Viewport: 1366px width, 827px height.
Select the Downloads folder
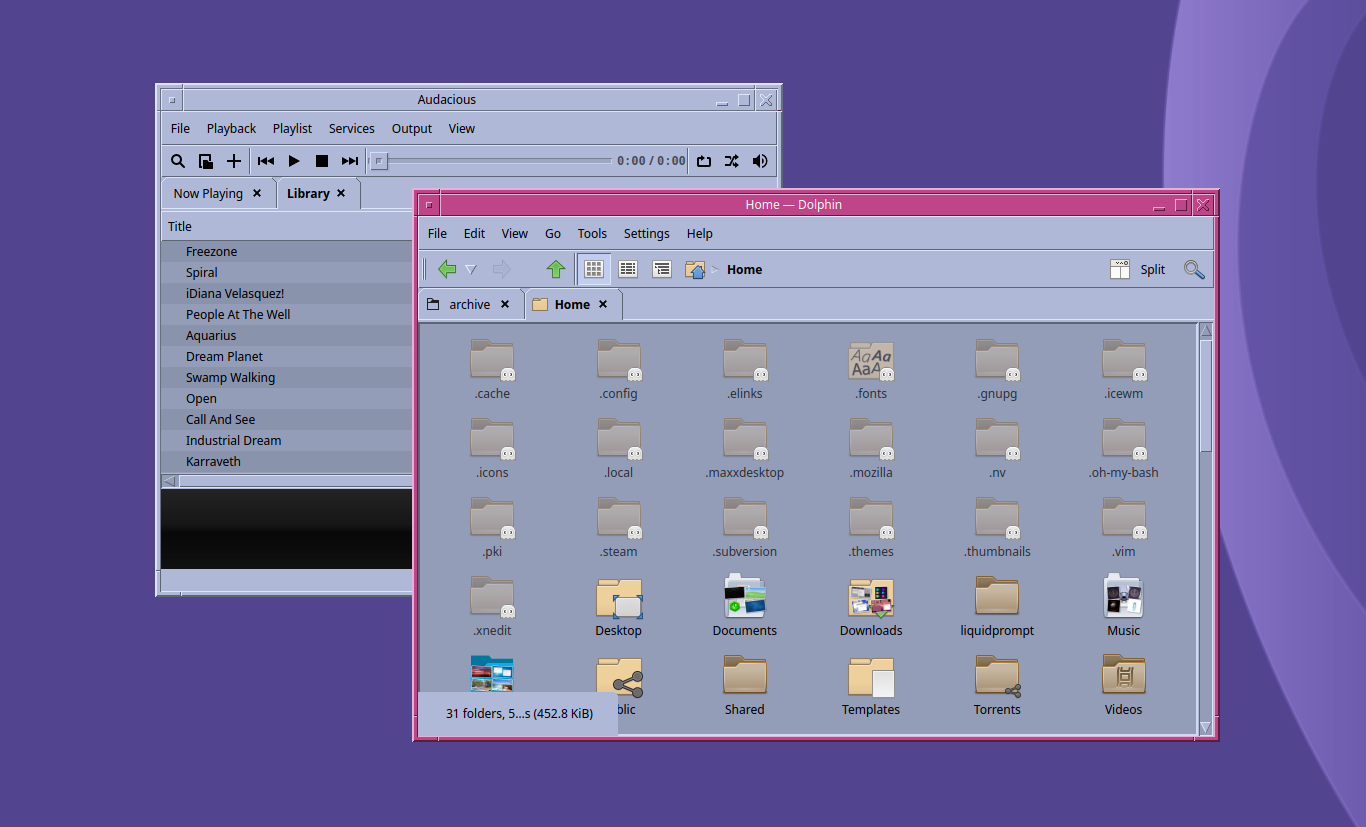[x=871, y=605]
